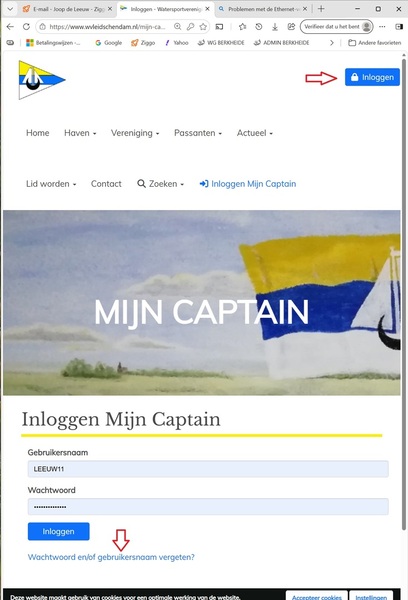Image resolution: width=408 pixels, height=600 pixels.
Task: Show more favorites with chevron arrow
Action: coord(332,42)
